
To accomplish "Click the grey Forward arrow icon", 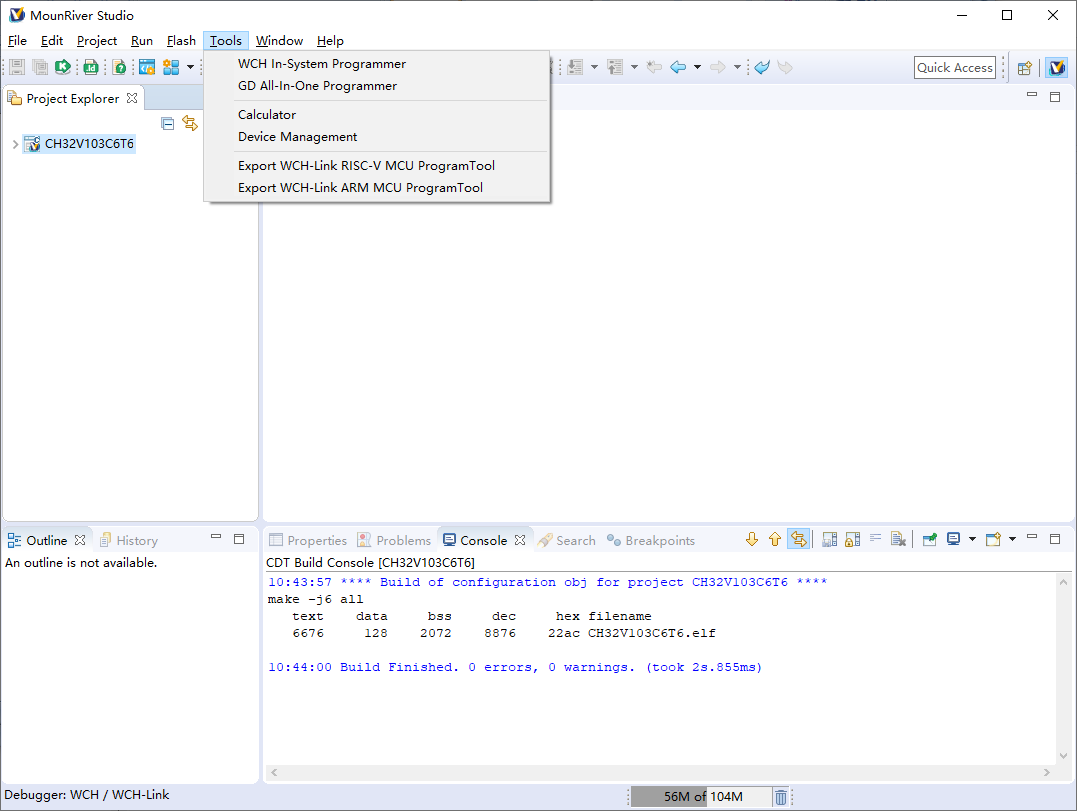I will pyautogui.click(x=718, y=67).
